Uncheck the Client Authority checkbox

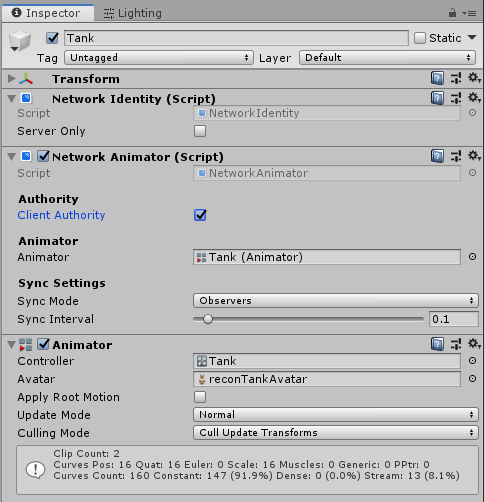pyautogui.click(x=200, y=215)
